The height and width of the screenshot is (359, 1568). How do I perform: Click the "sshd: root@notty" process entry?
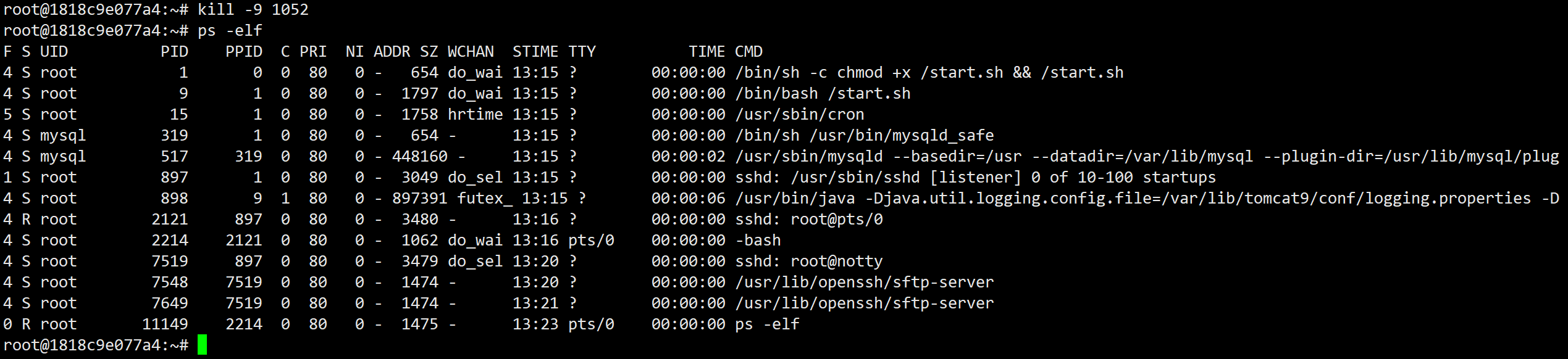click(808, 261)
